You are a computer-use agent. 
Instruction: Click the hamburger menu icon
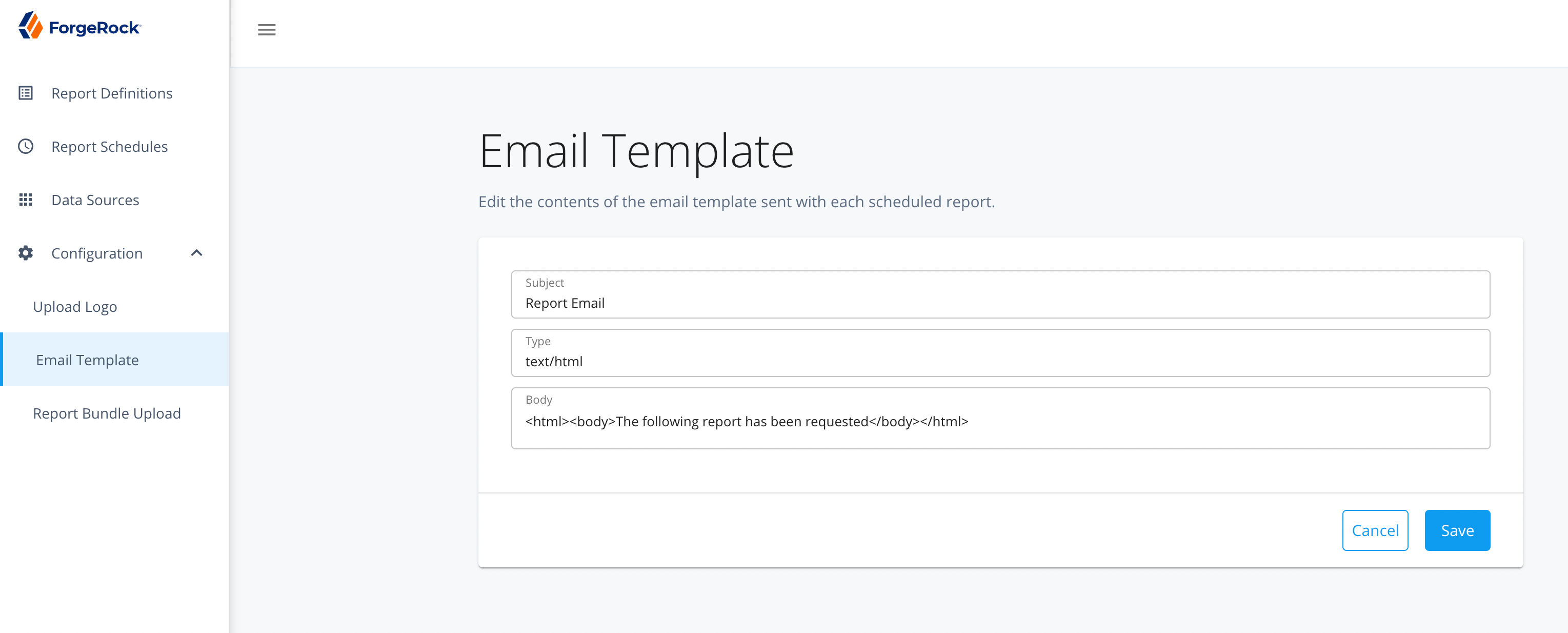tap(266, 29)
